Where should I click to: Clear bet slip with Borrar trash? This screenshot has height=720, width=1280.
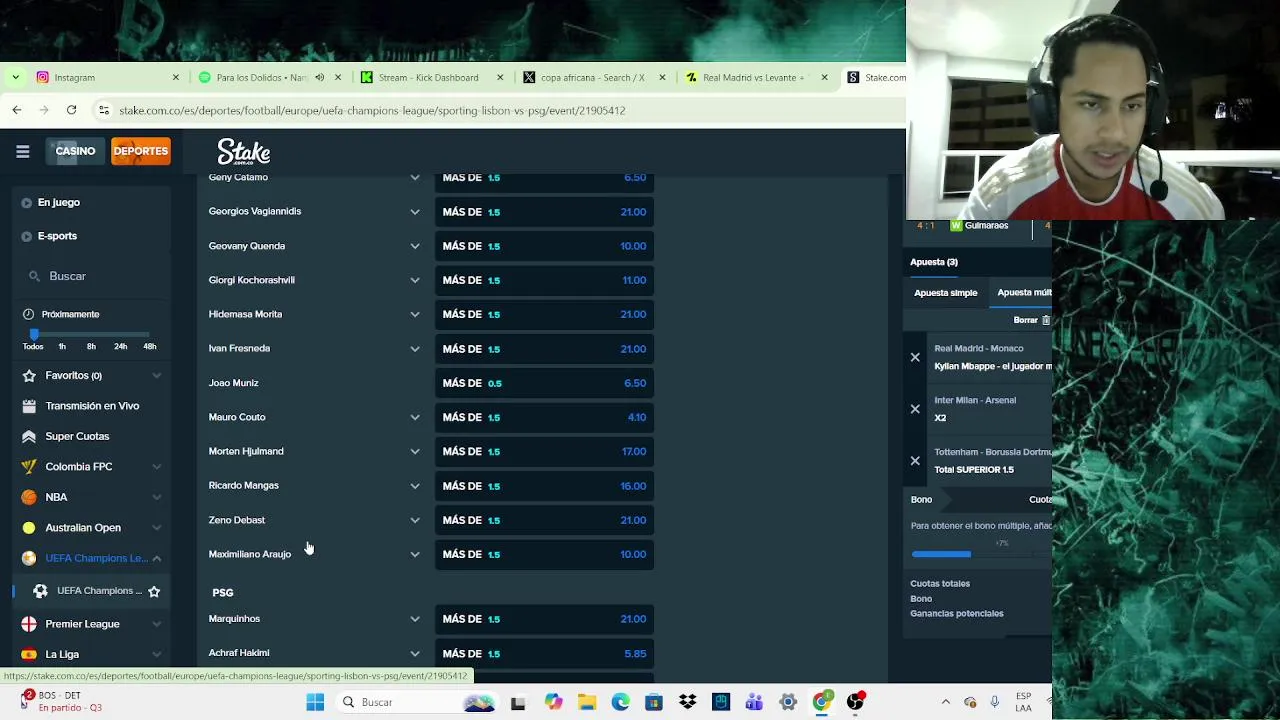tap(1032, 320)
